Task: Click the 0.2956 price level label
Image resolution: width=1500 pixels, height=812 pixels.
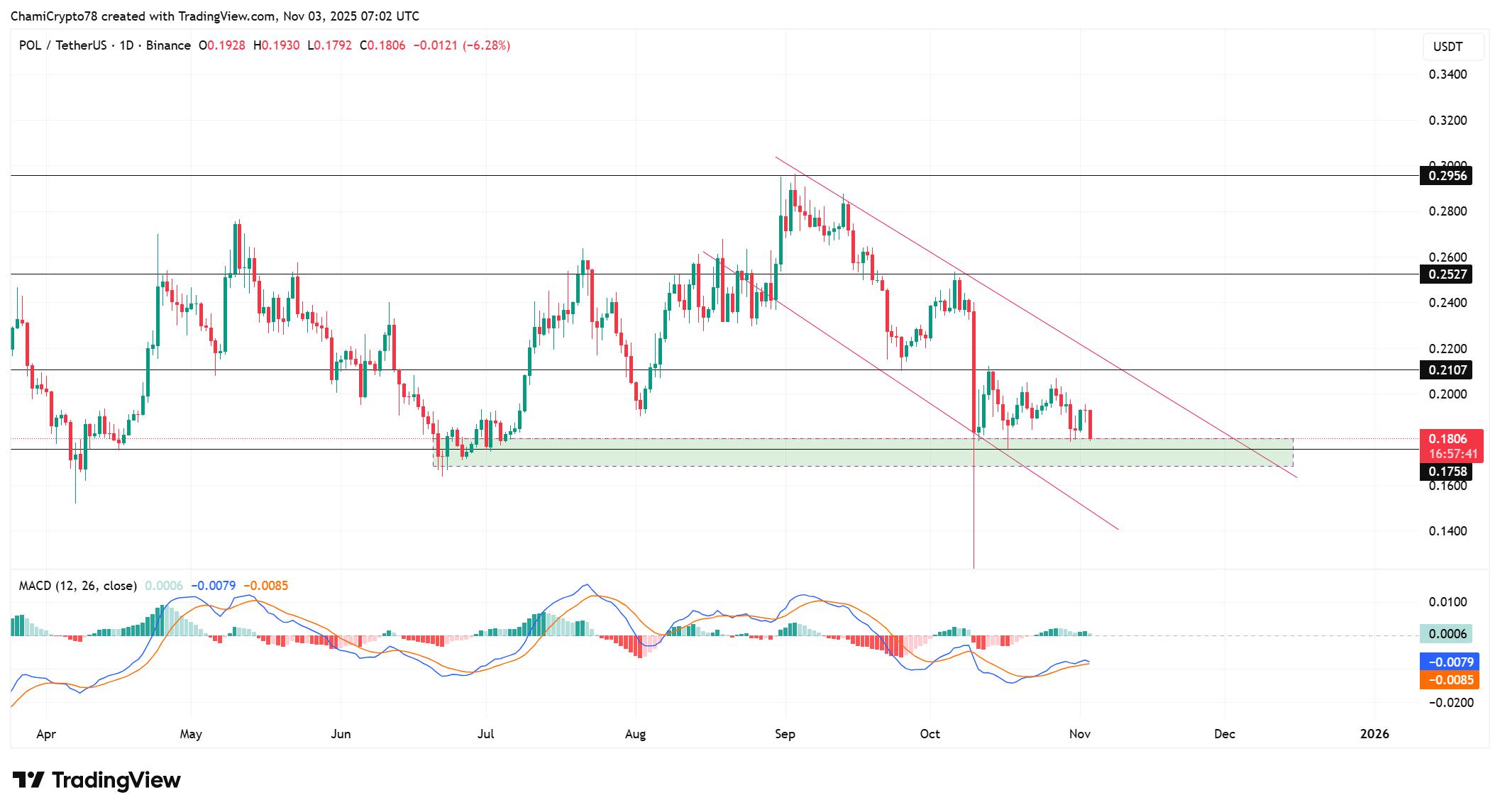Action: (1445, 175)
